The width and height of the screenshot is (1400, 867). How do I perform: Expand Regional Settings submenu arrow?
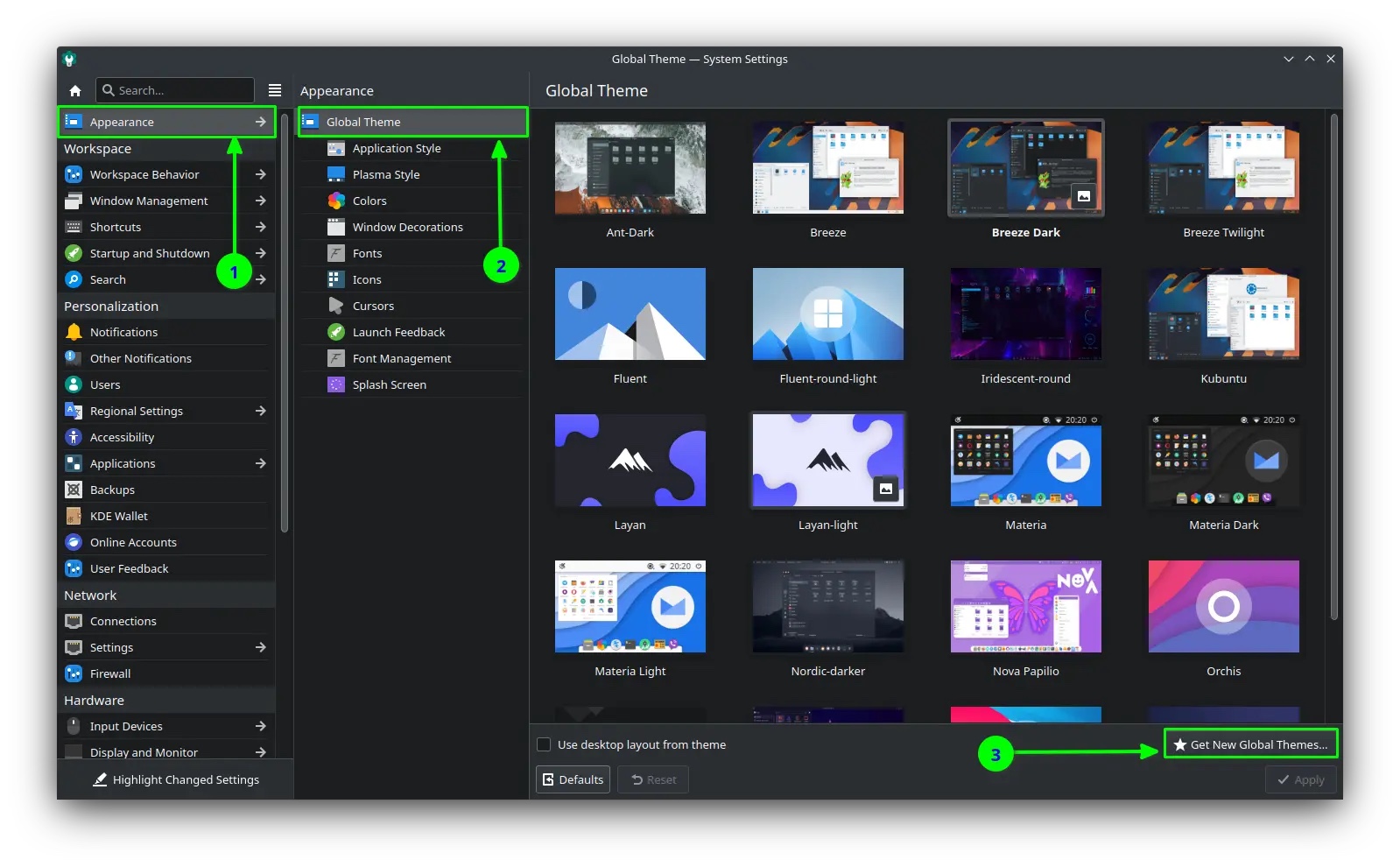(260, 411)
